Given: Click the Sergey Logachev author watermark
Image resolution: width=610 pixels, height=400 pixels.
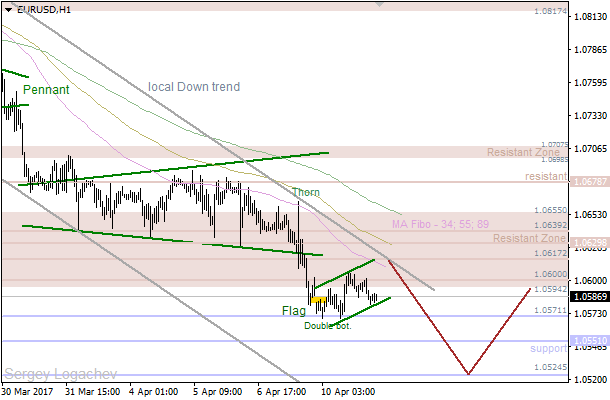Looking at the screenshot, I should click(51, 371).
